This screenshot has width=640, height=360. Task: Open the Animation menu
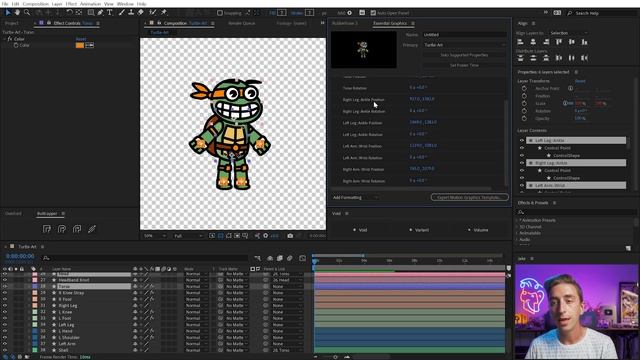(x=90, y=4)
